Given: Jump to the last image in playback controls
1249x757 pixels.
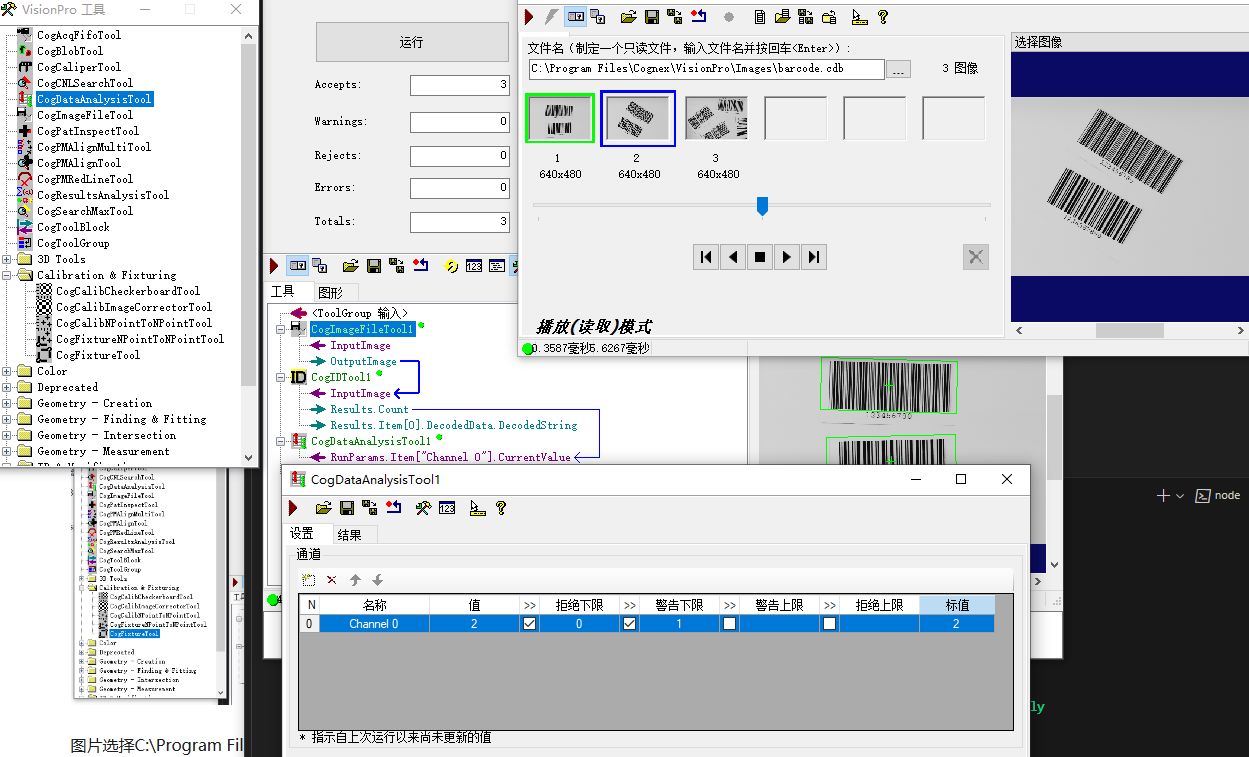Looking at the screenshot, I should (814, 257).
